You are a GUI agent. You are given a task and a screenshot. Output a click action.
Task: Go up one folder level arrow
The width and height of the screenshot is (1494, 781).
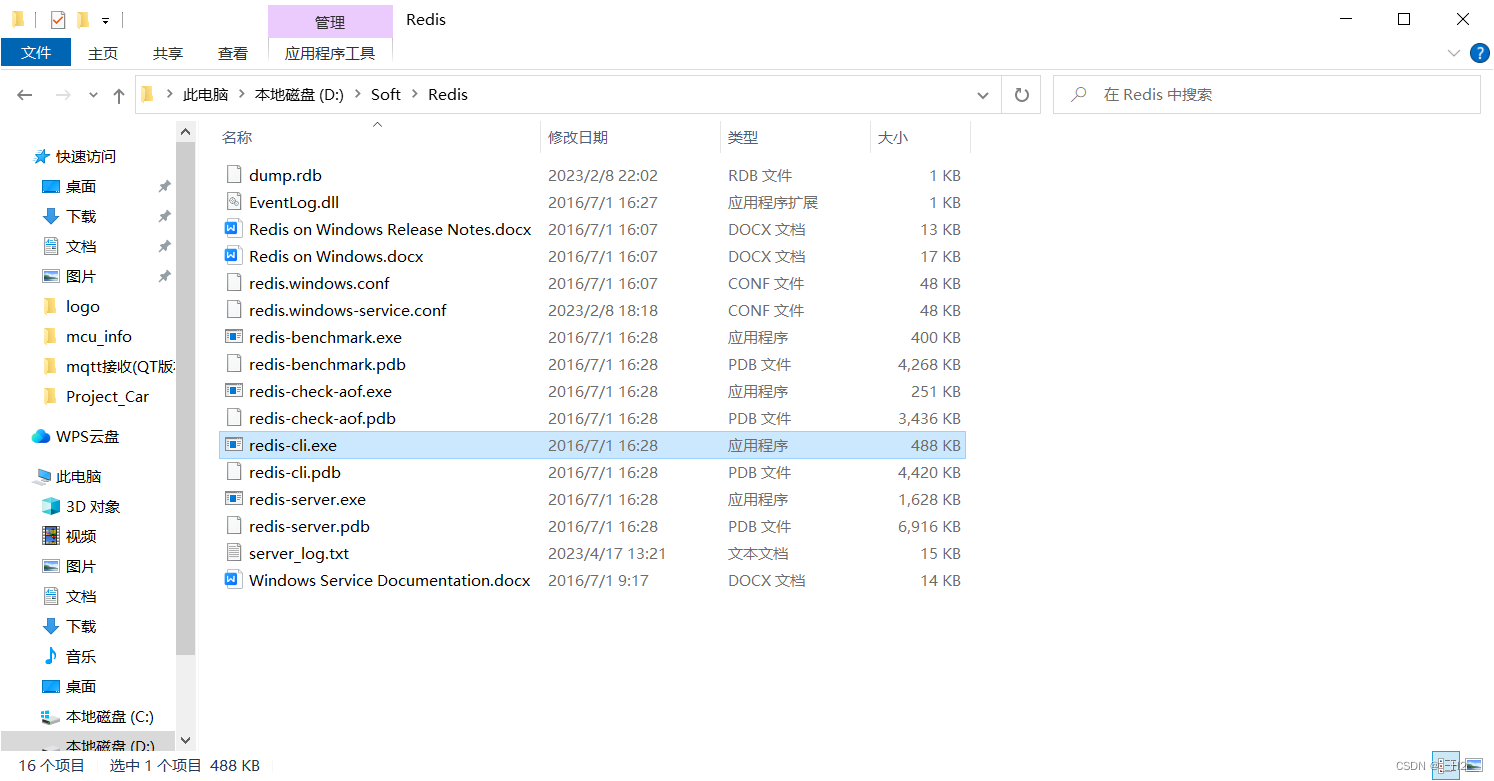point(119,95)
